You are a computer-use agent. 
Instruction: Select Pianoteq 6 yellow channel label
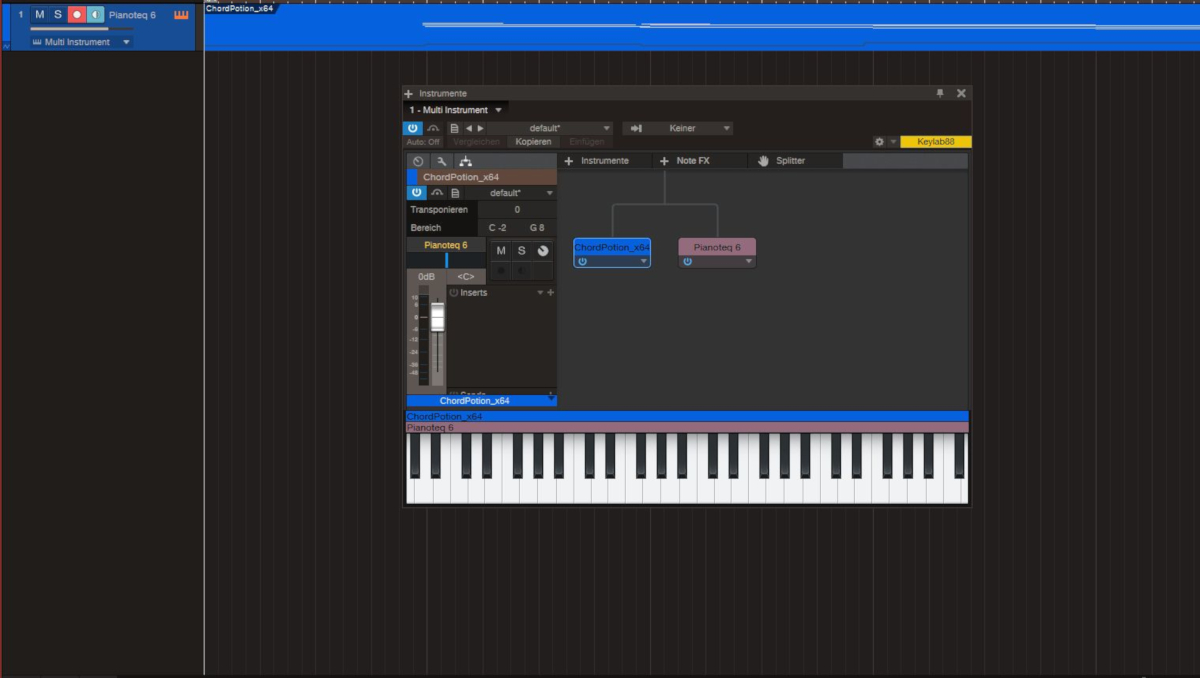[x=446, y=245]
